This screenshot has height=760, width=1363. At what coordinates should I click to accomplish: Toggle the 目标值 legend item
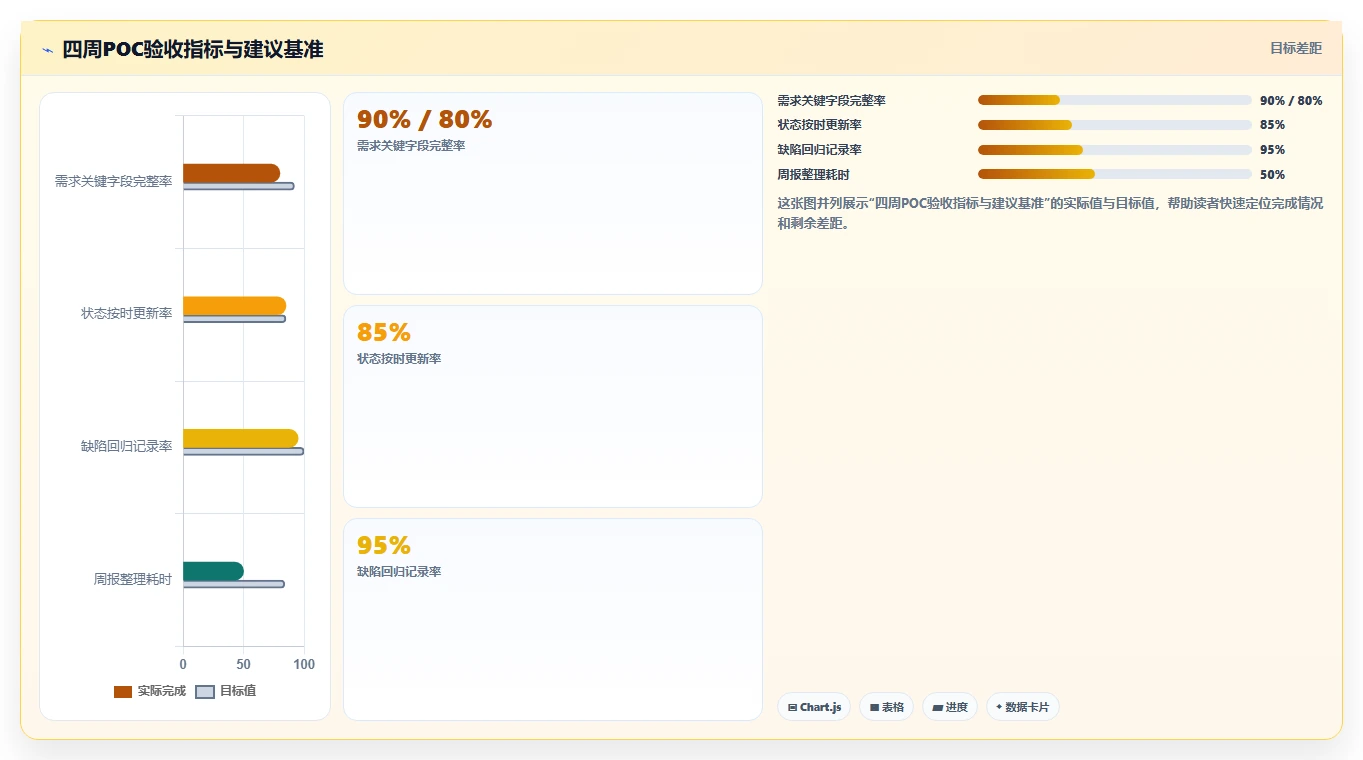pos(225,691)
